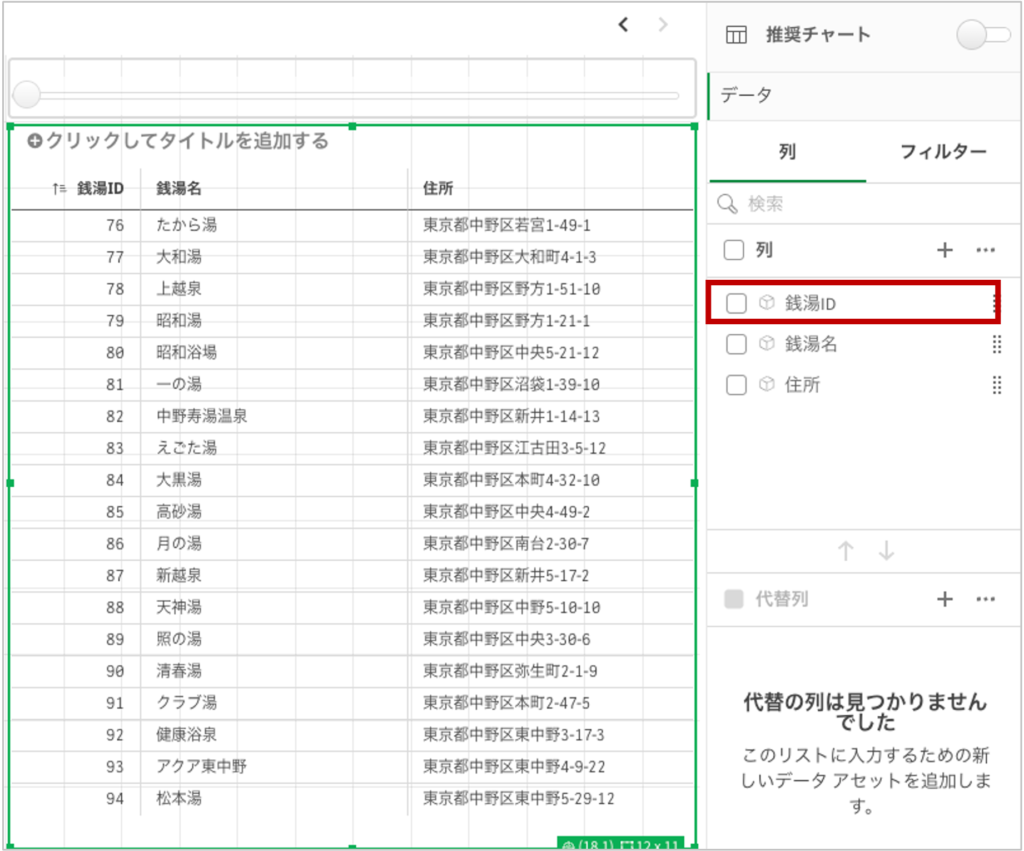Screen dimensions: 1024x851
Task: Switch to the フィルター tab
Action: coord(943,152)
